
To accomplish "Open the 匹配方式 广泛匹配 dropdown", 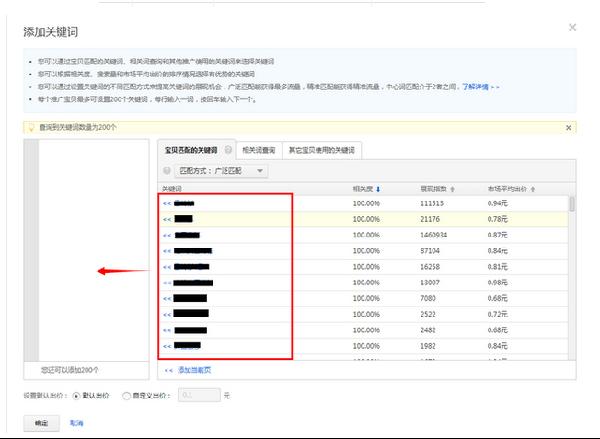I will coord(220,171).
